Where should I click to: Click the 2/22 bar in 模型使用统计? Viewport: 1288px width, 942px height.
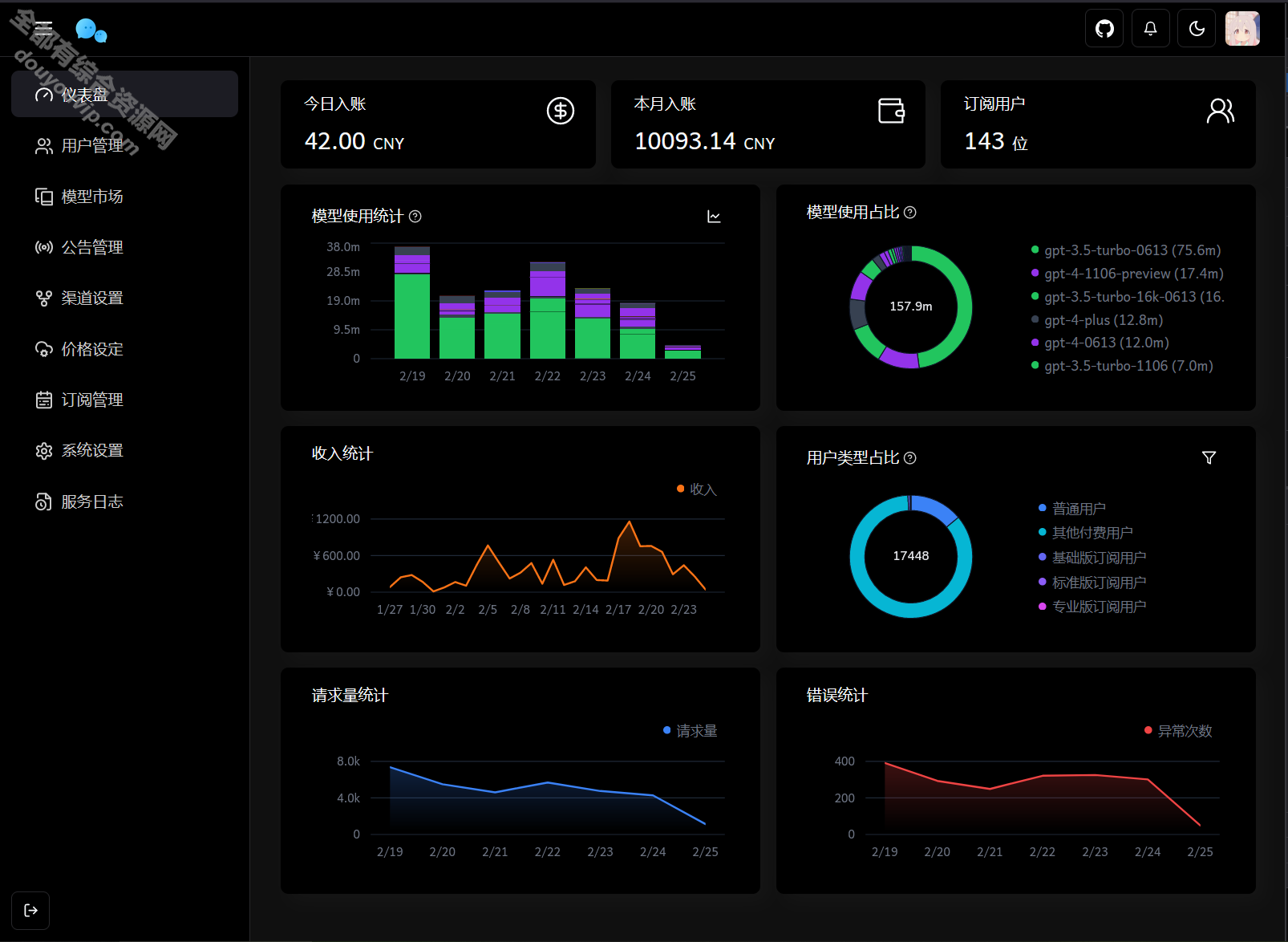(x=548, y=311)
